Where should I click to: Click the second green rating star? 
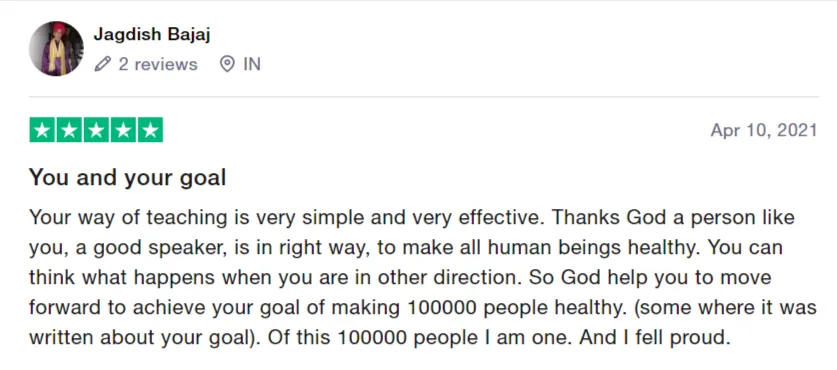pyautogui.click(x=69, y=130)
